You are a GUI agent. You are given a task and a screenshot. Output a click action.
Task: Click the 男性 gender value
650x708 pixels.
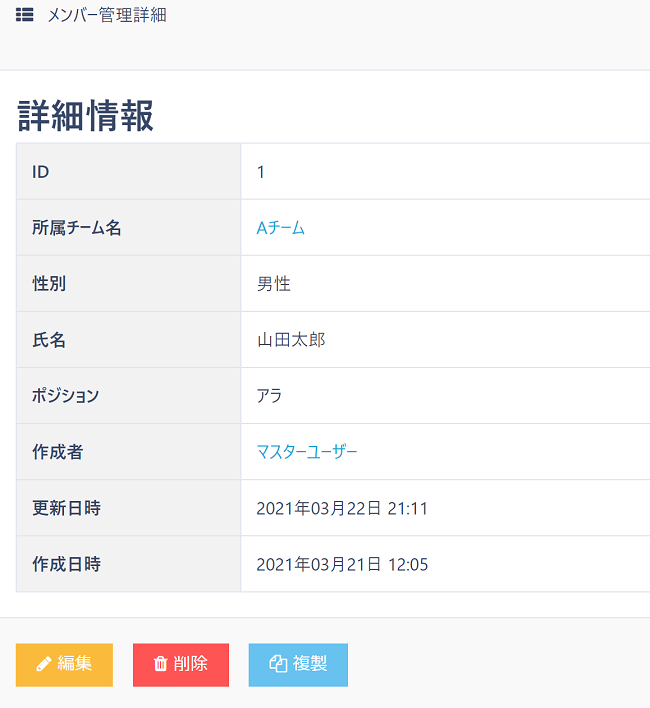273,284
